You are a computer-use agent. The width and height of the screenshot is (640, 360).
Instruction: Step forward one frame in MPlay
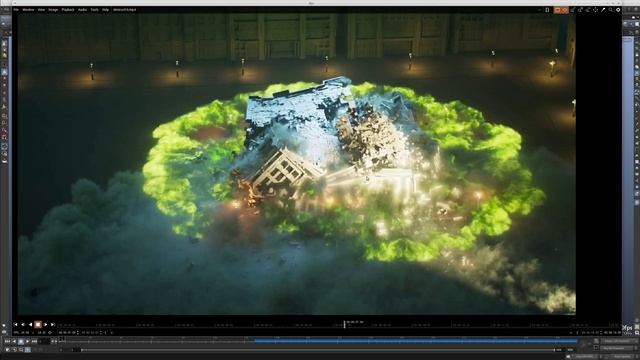53,324
